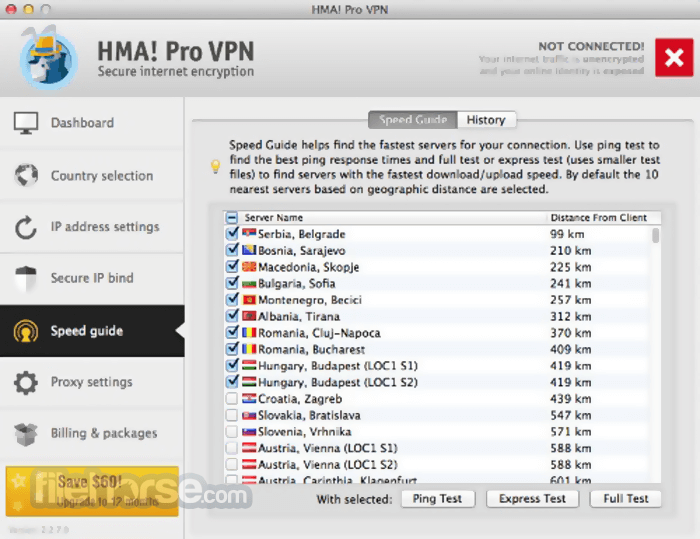Click the Bosnia flag icon
The height and width of the screenshot is (539, 700).
[x=249, y=250]
